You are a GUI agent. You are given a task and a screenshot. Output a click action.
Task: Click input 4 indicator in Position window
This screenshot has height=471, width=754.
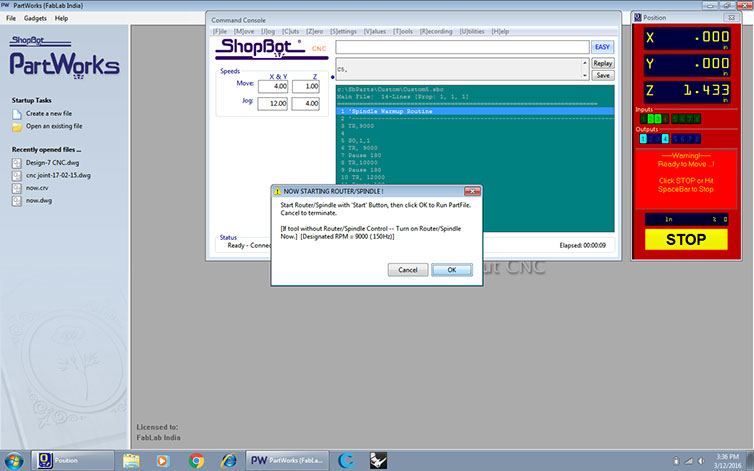(x=665, y=119)
